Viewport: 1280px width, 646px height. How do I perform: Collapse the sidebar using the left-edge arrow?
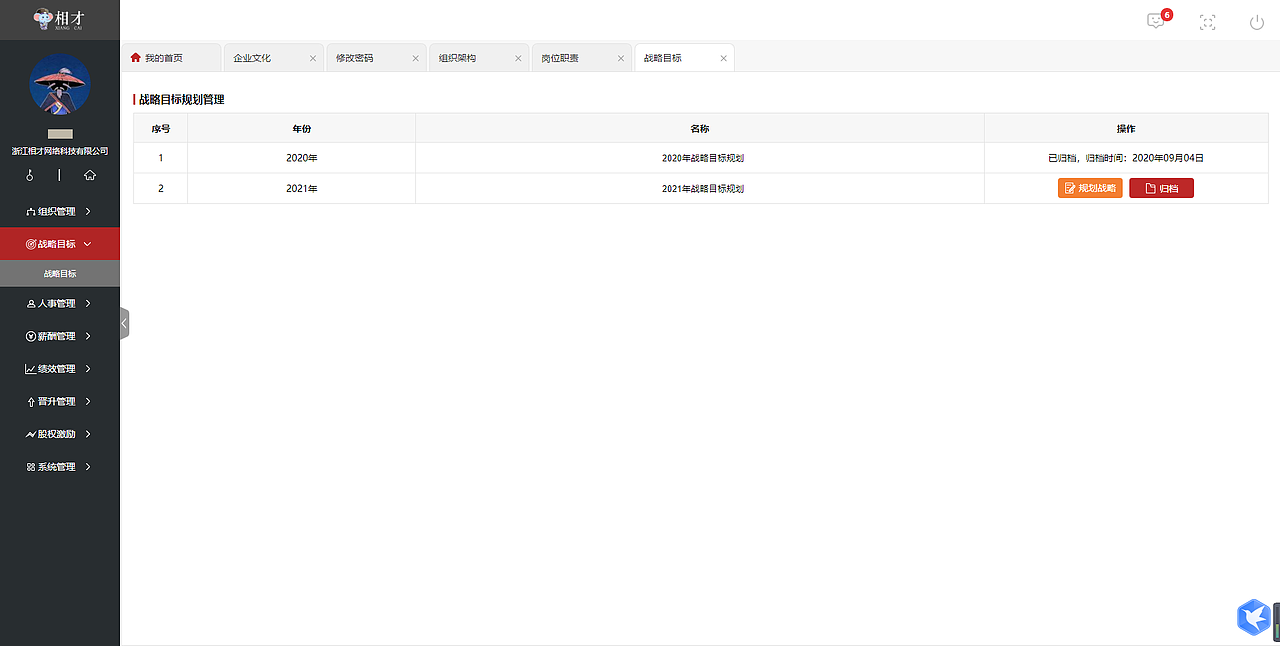[124, 322]
